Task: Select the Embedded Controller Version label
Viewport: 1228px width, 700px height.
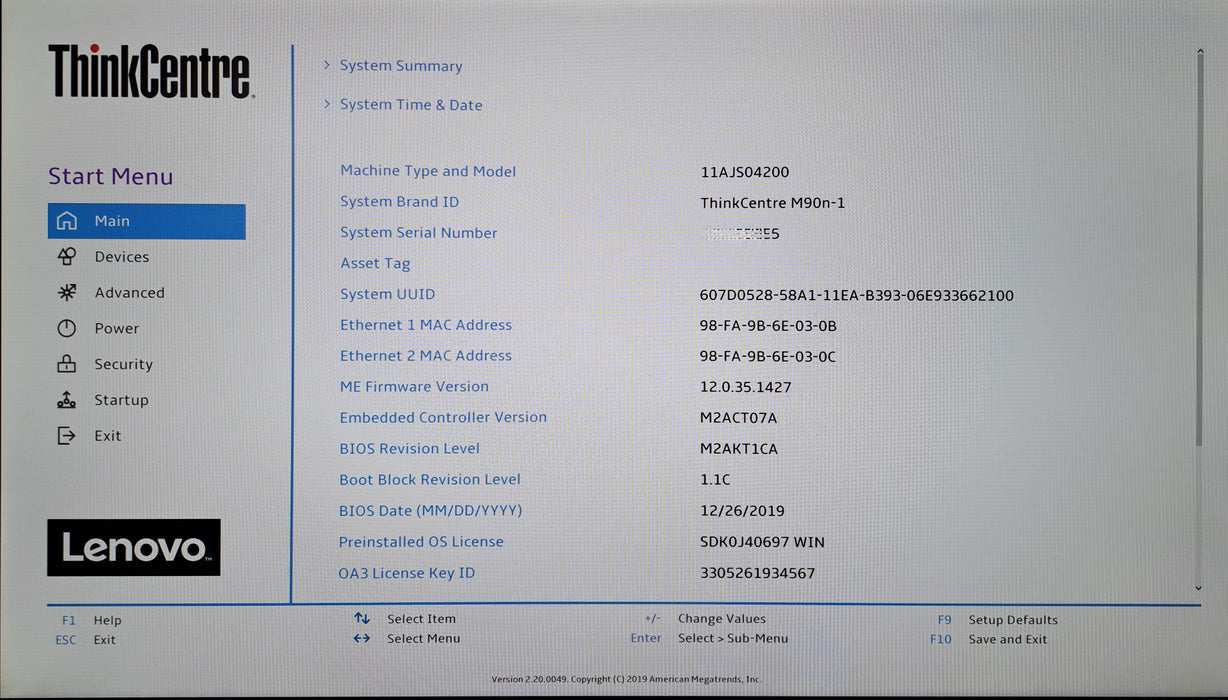Action: point(443,418)
